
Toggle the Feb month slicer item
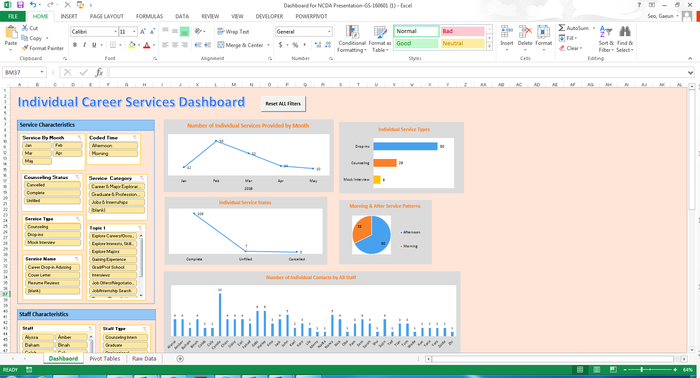(x=68, y=145)
